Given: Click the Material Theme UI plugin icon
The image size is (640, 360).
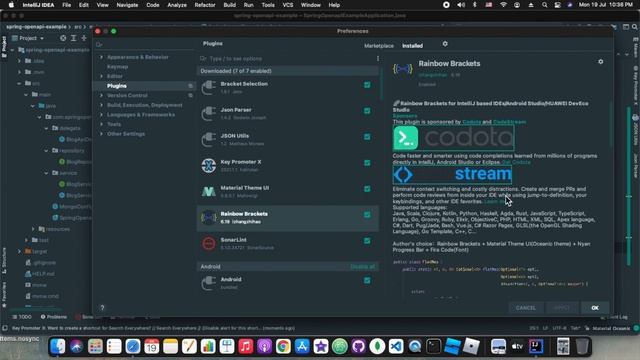Looking at the screenshot, I should (x=209, y=191).
